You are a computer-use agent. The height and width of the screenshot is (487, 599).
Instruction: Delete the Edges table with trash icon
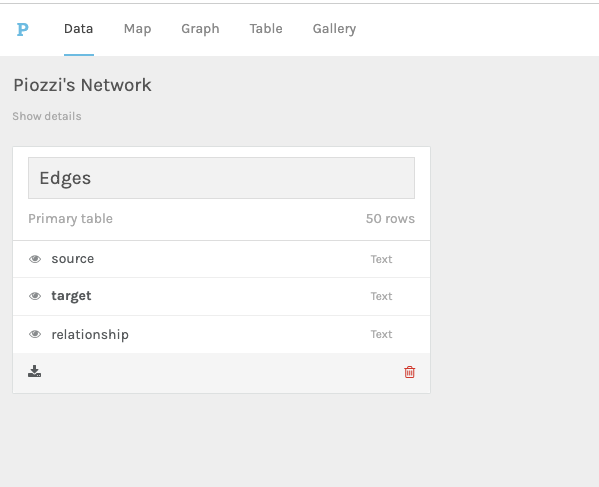coord(410,372)
